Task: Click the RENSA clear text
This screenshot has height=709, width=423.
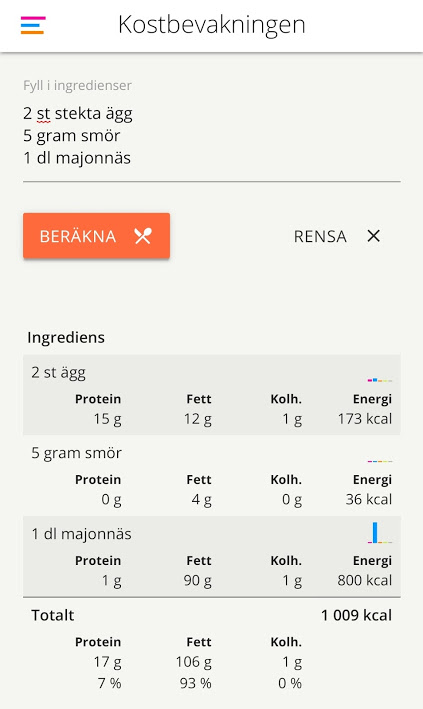Action: pyautogui.click(x=320, y=236)
